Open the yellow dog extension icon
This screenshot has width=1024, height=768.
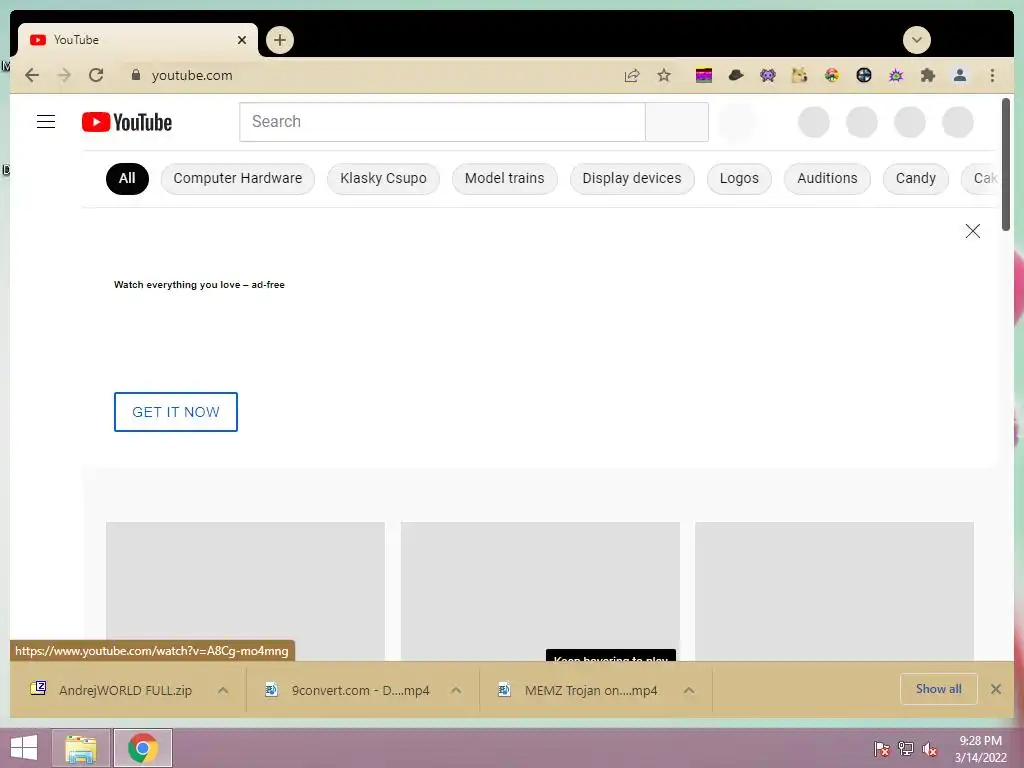(x=799, y=76)
